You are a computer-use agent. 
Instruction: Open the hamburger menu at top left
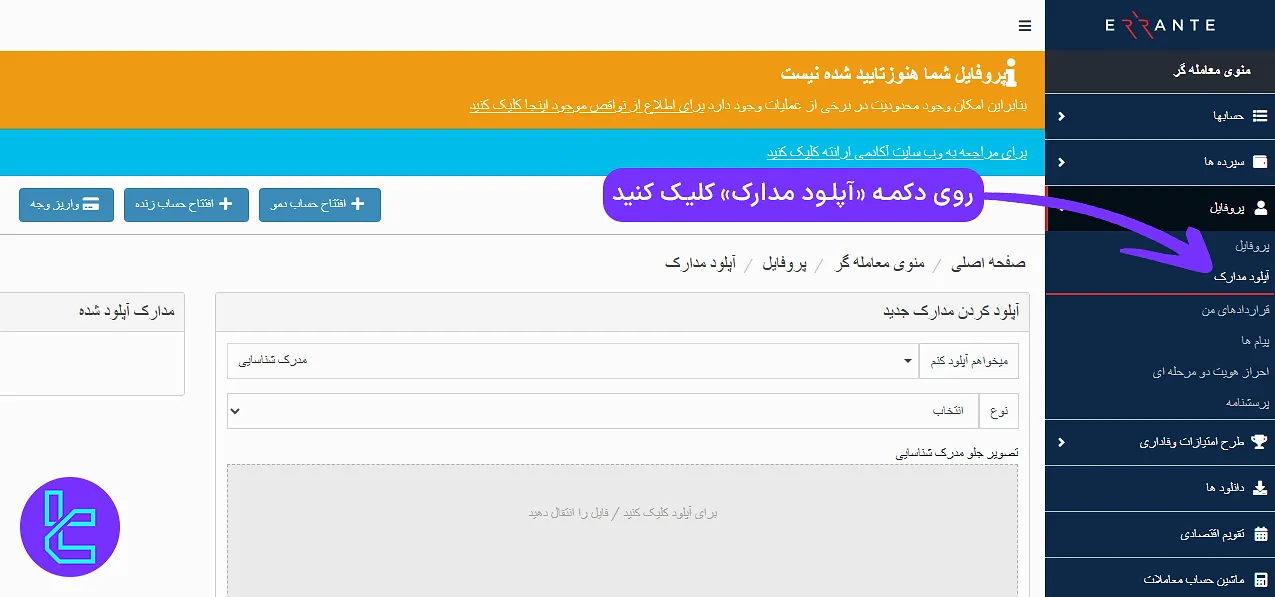click(x=1024, y=27)
